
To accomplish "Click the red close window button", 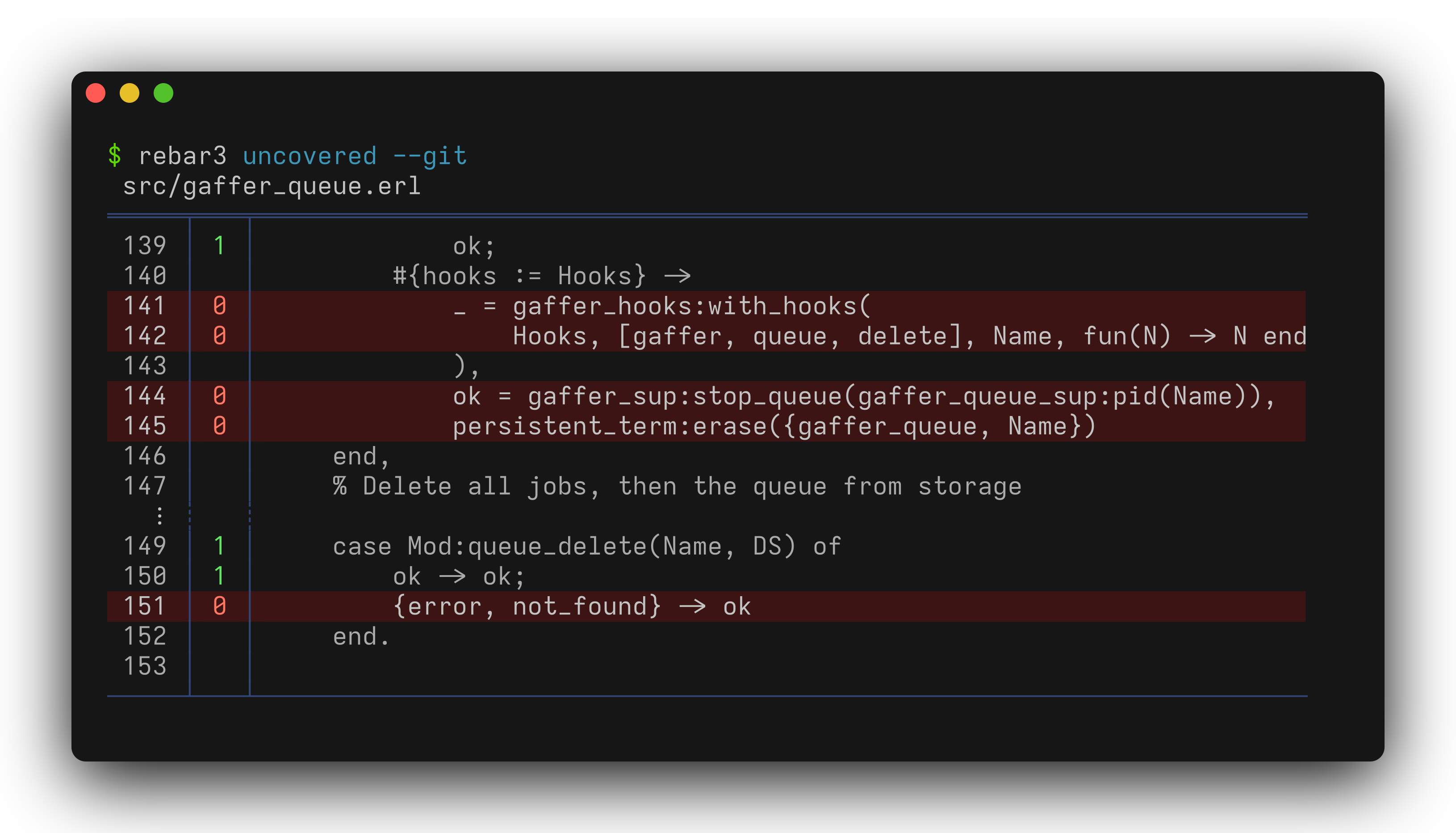I will tap(96, 93).
